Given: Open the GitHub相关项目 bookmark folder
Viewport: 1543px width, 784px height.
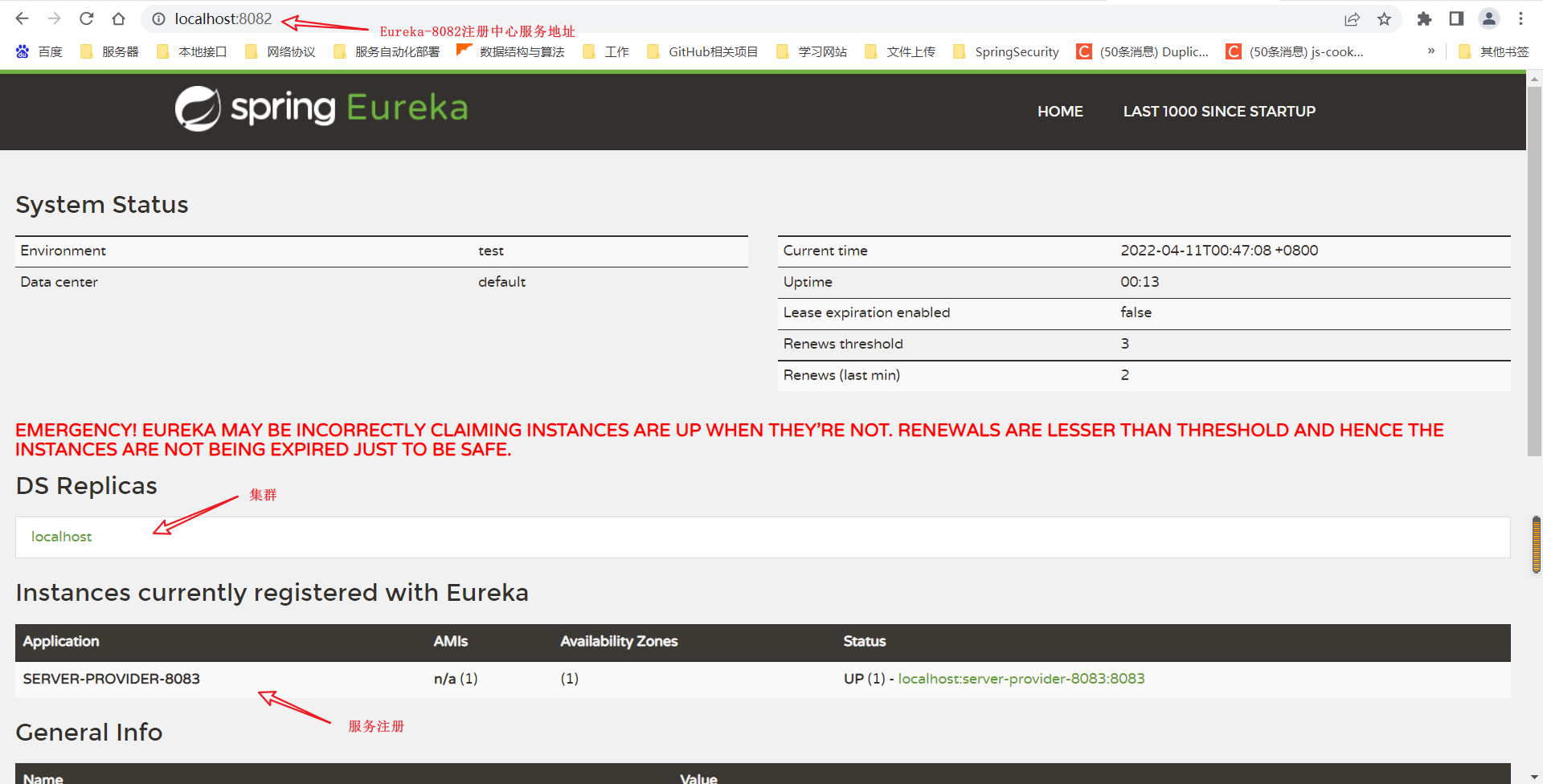Looking at the screenshot, I should [x=702, y=51].
